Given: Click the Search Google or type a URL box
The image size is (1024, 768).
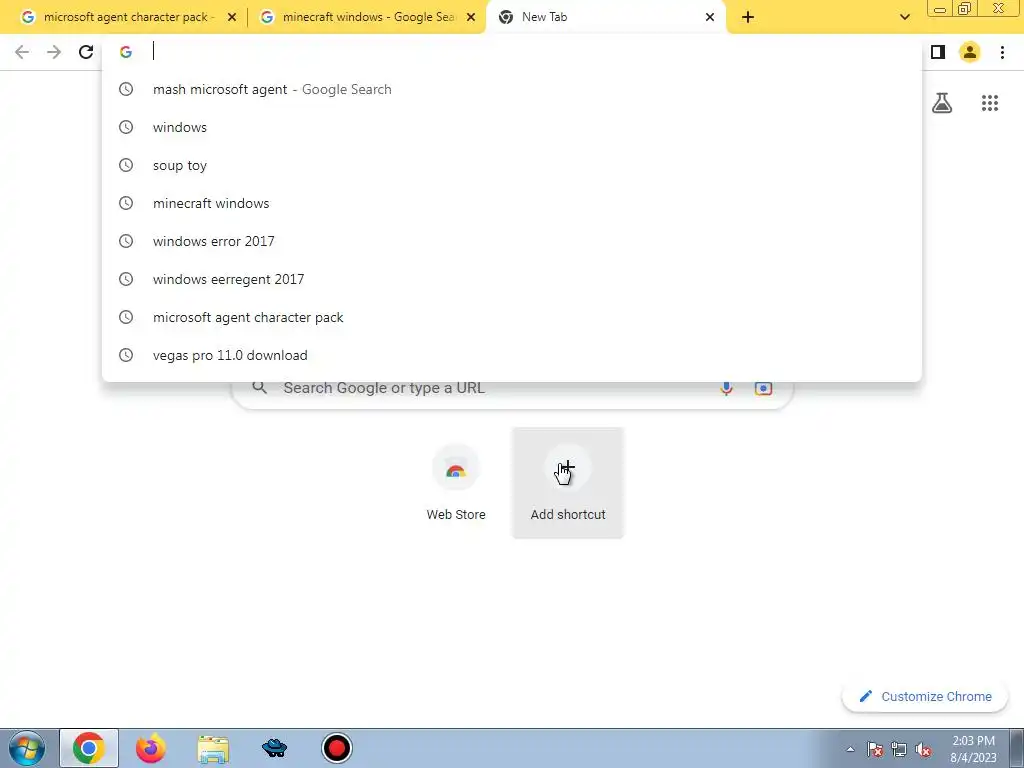Looking at the screenshot, I should [x=513, y=388].
